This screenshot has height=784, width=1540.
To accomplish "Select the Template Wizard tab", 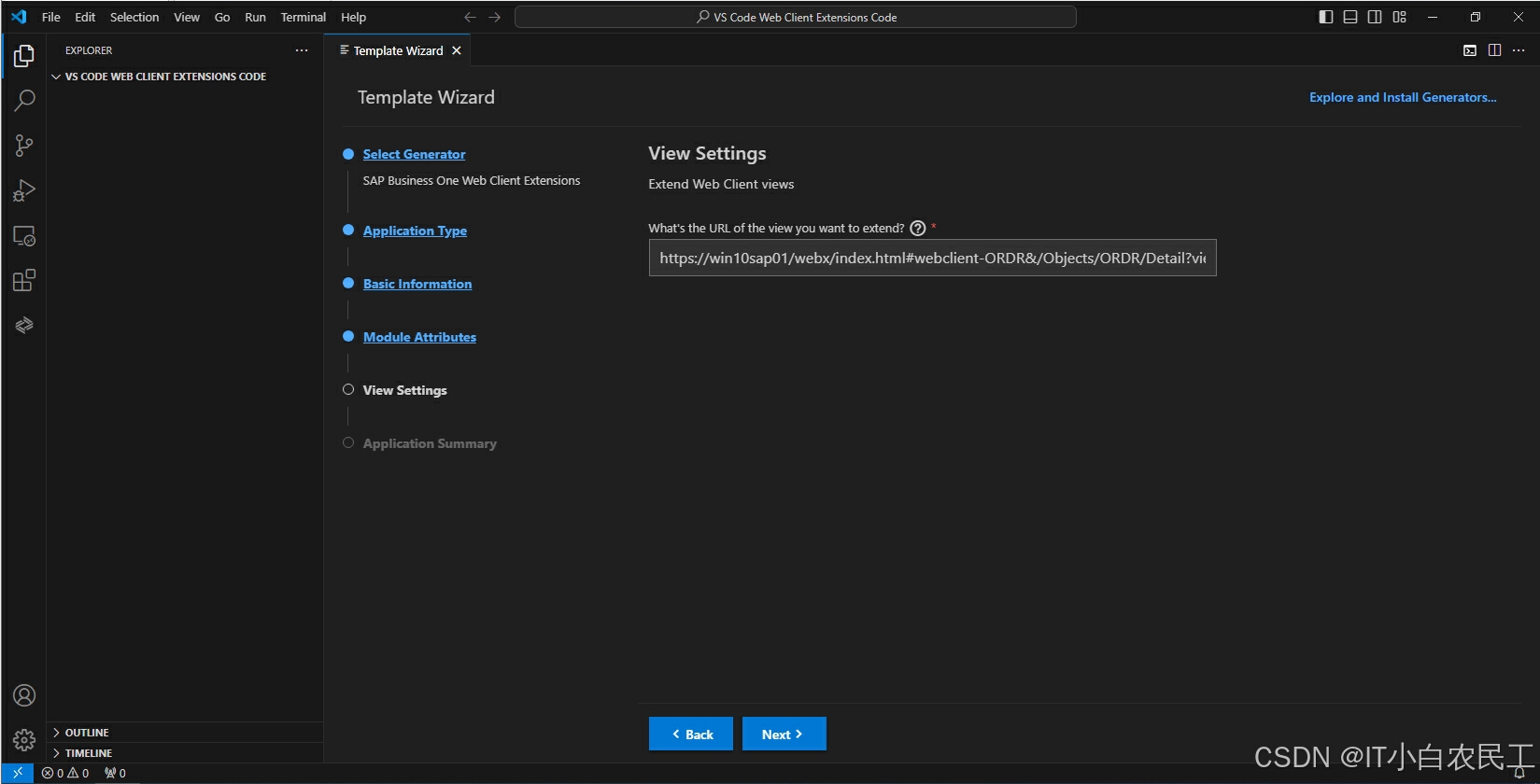I will [398, 50].
